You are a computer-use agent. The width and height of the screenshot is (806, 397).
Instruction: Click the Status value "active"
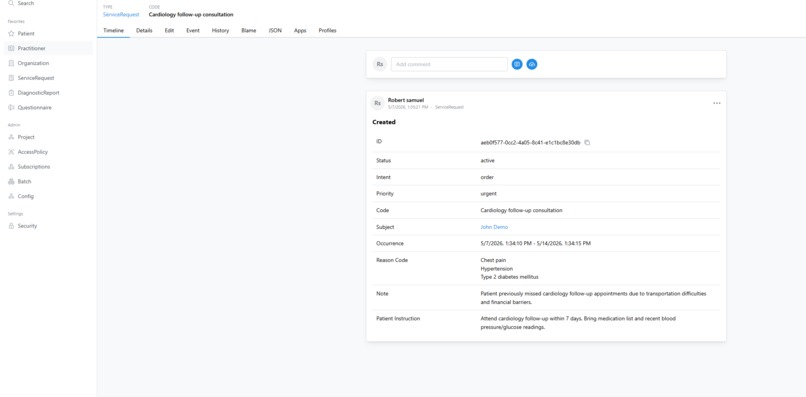487,160
